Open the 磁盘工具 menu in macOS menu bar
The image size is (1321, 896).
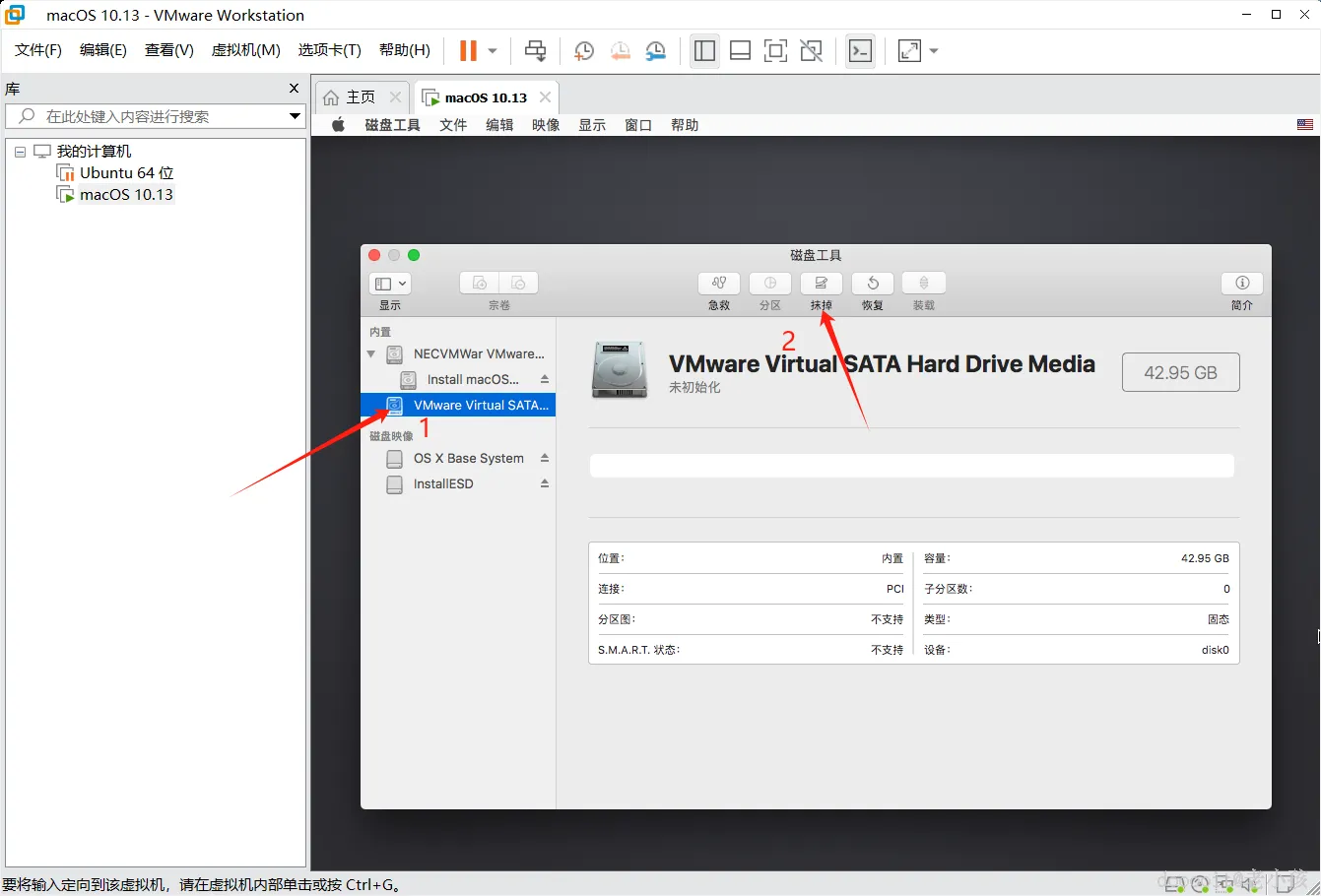coord(393,125)
